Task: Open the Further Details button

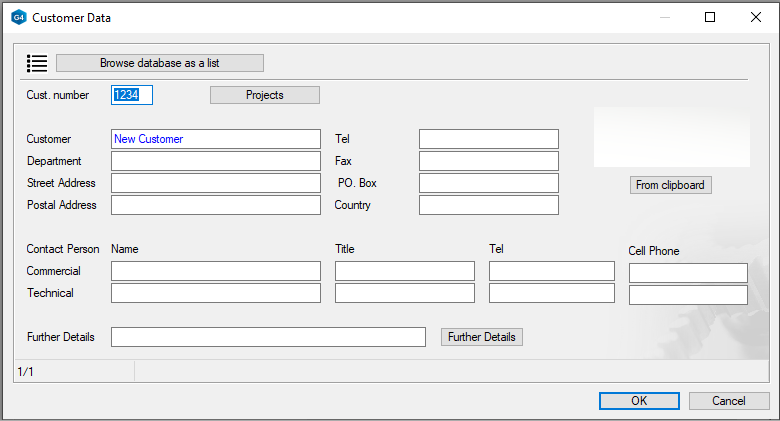Action: coord(482,337)
